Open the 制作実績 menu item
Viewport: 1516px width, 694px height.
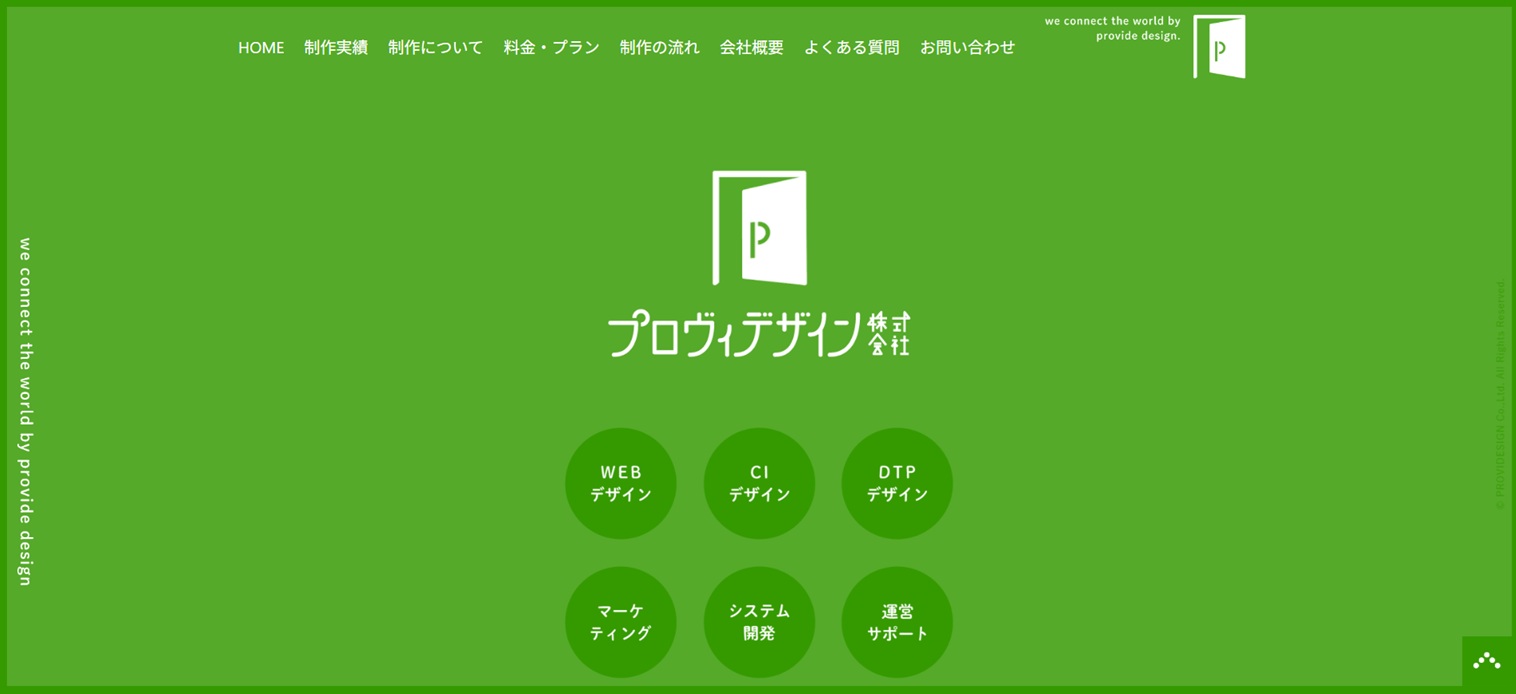tap(336, 47)
